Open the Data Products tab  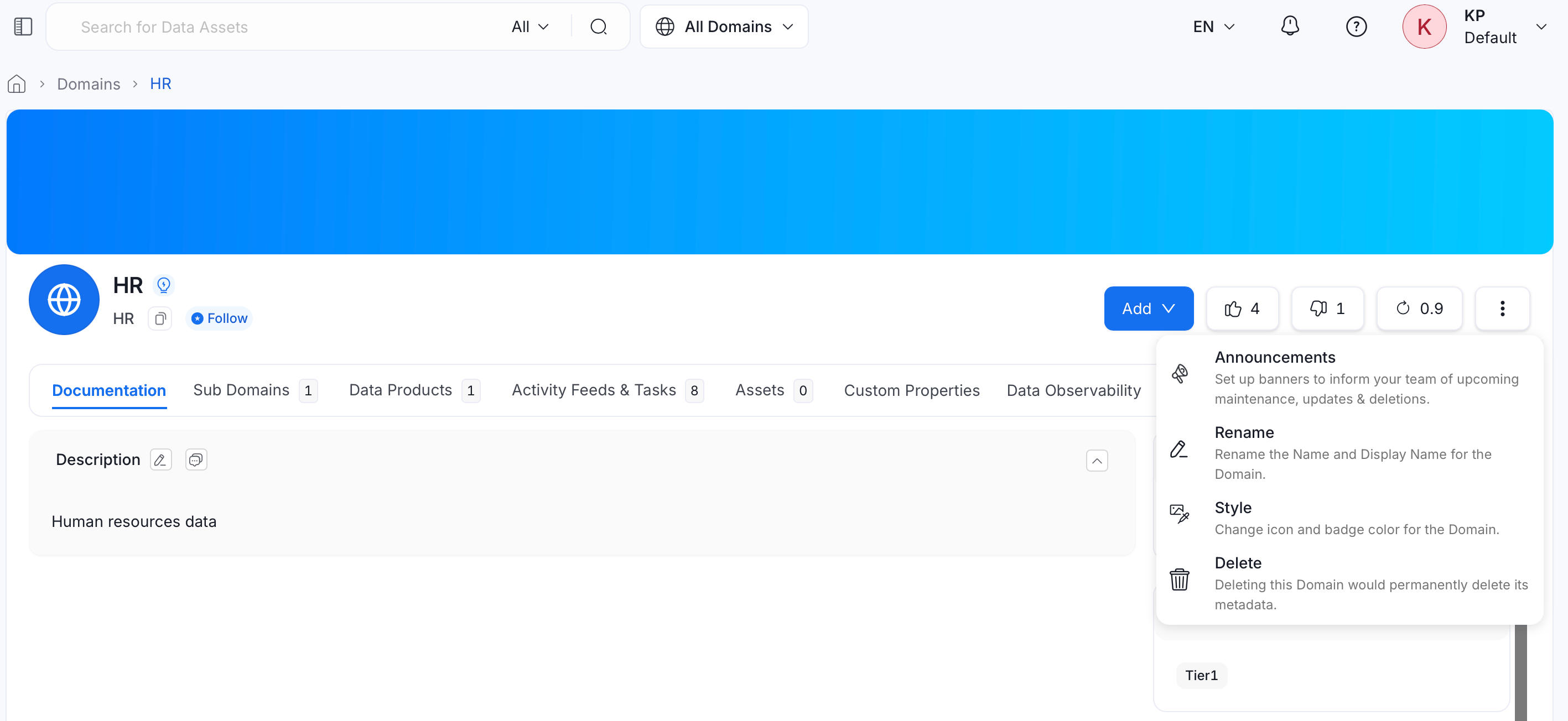coord(414,390)
